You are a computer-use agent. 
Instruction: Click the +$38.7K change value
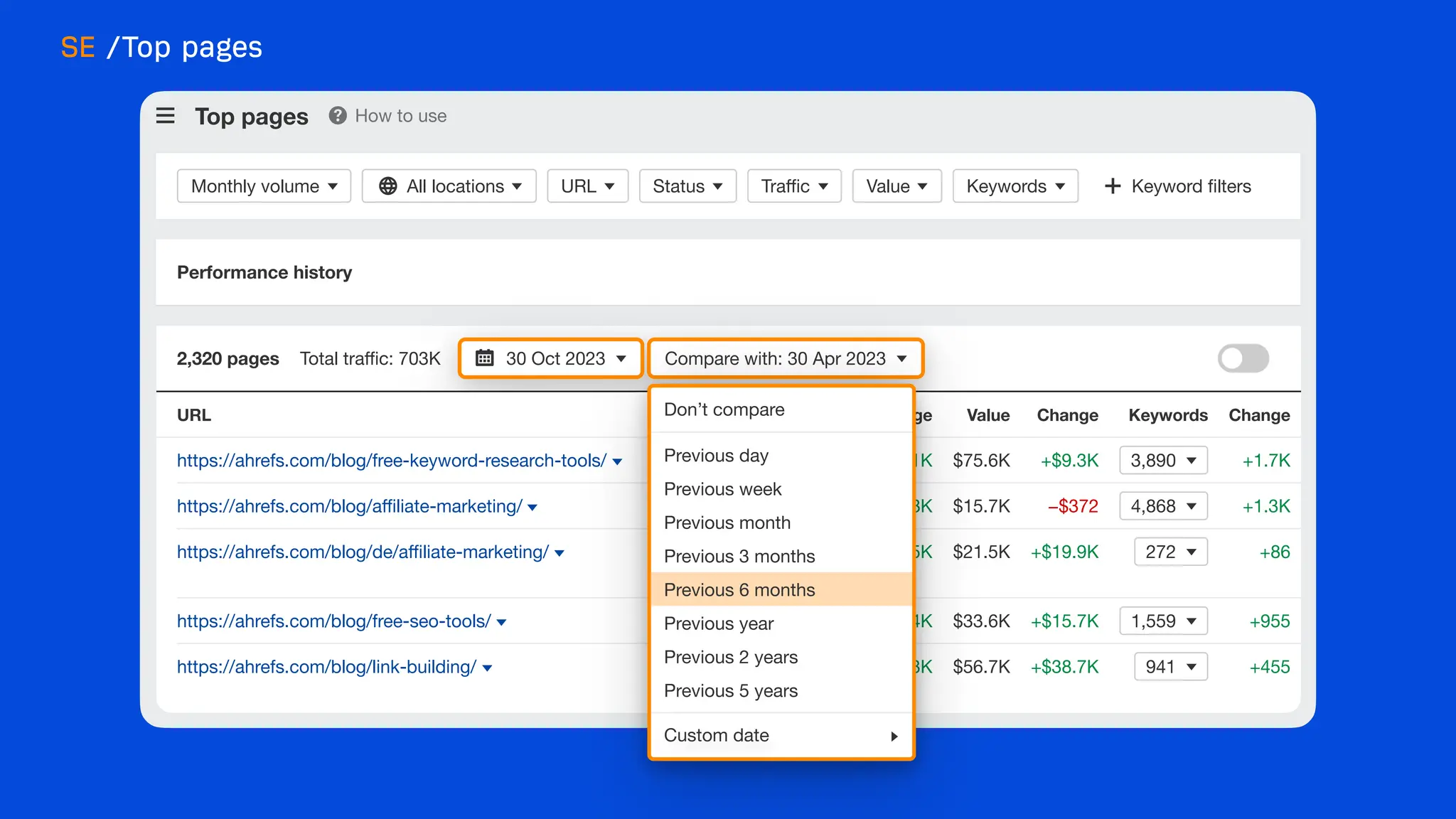click(x=1064, y=667)
